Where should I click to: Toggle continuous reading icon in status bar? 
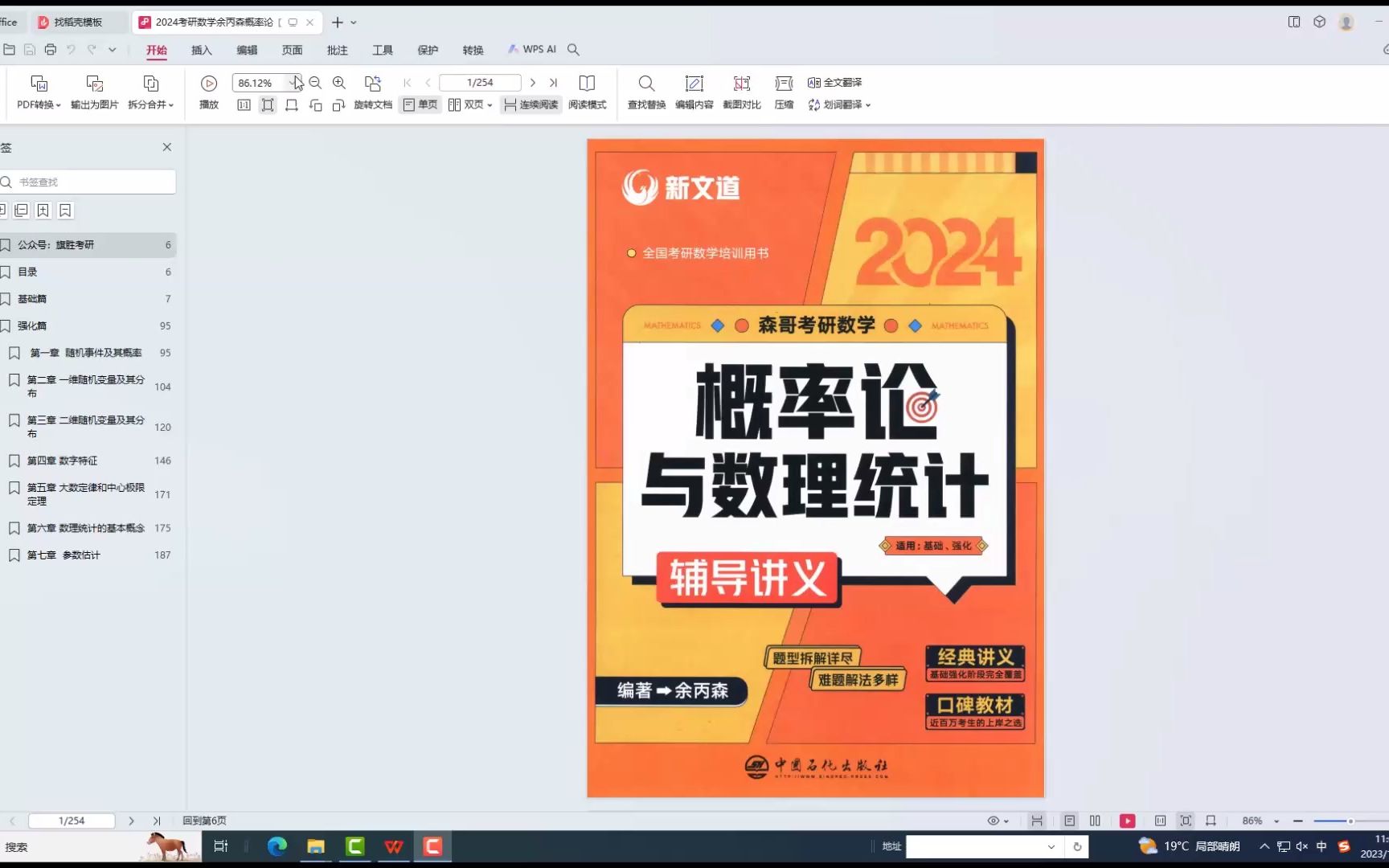(1037, 821)
